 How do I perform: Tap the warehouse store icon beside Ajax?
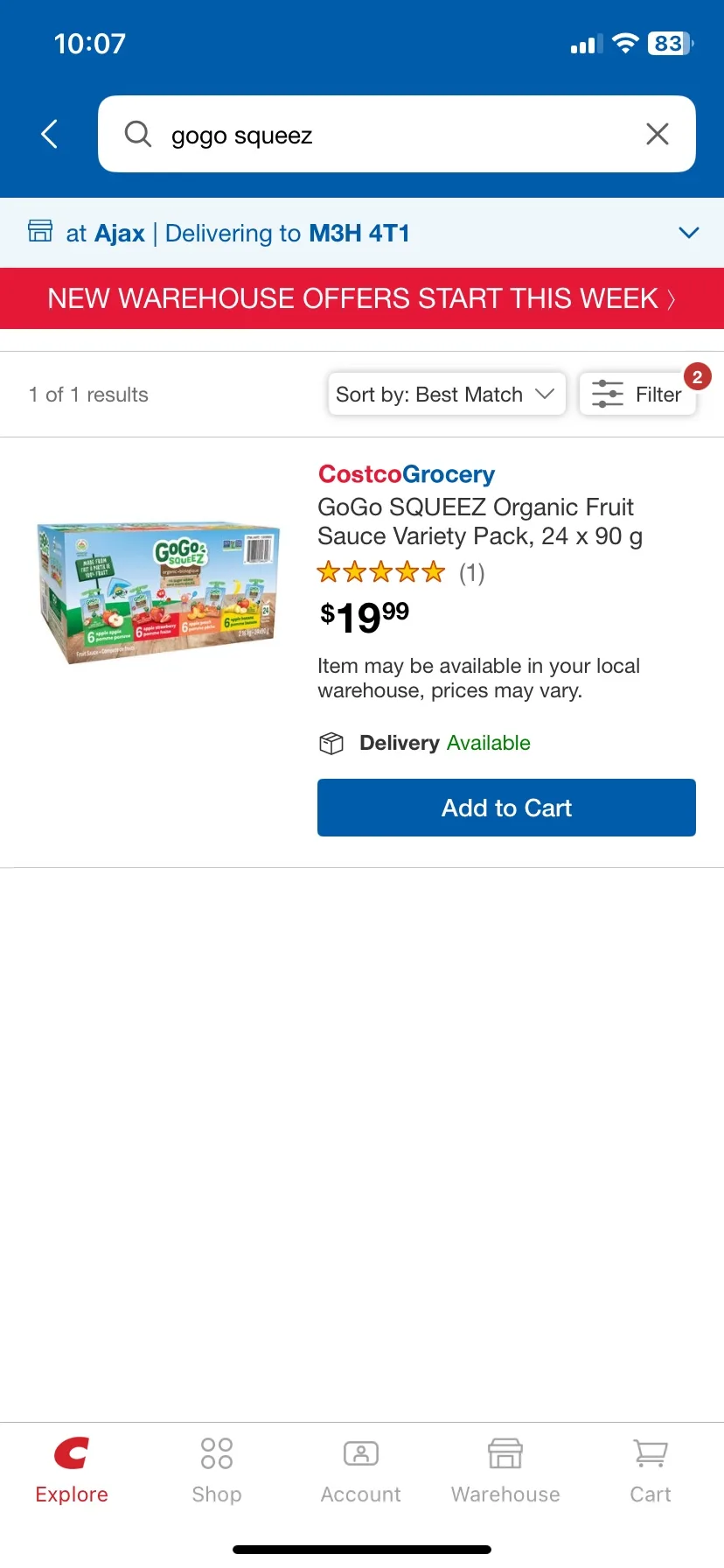tap(40, 231)
